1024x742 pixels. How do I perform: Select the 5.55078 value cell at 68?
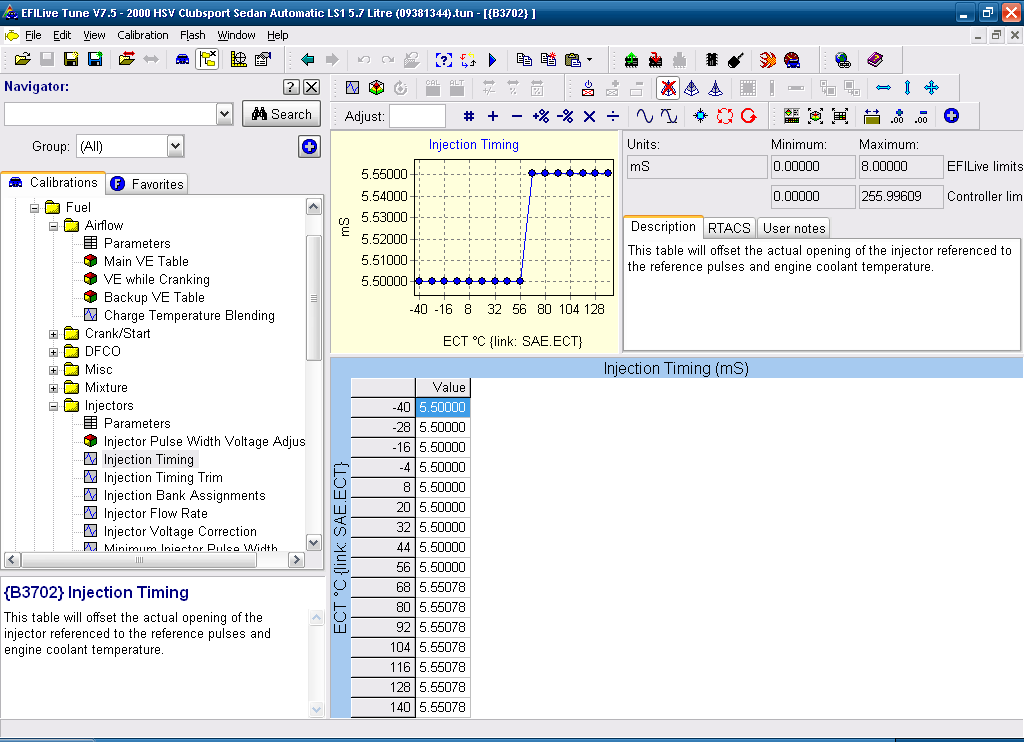[x=443, y=587]
